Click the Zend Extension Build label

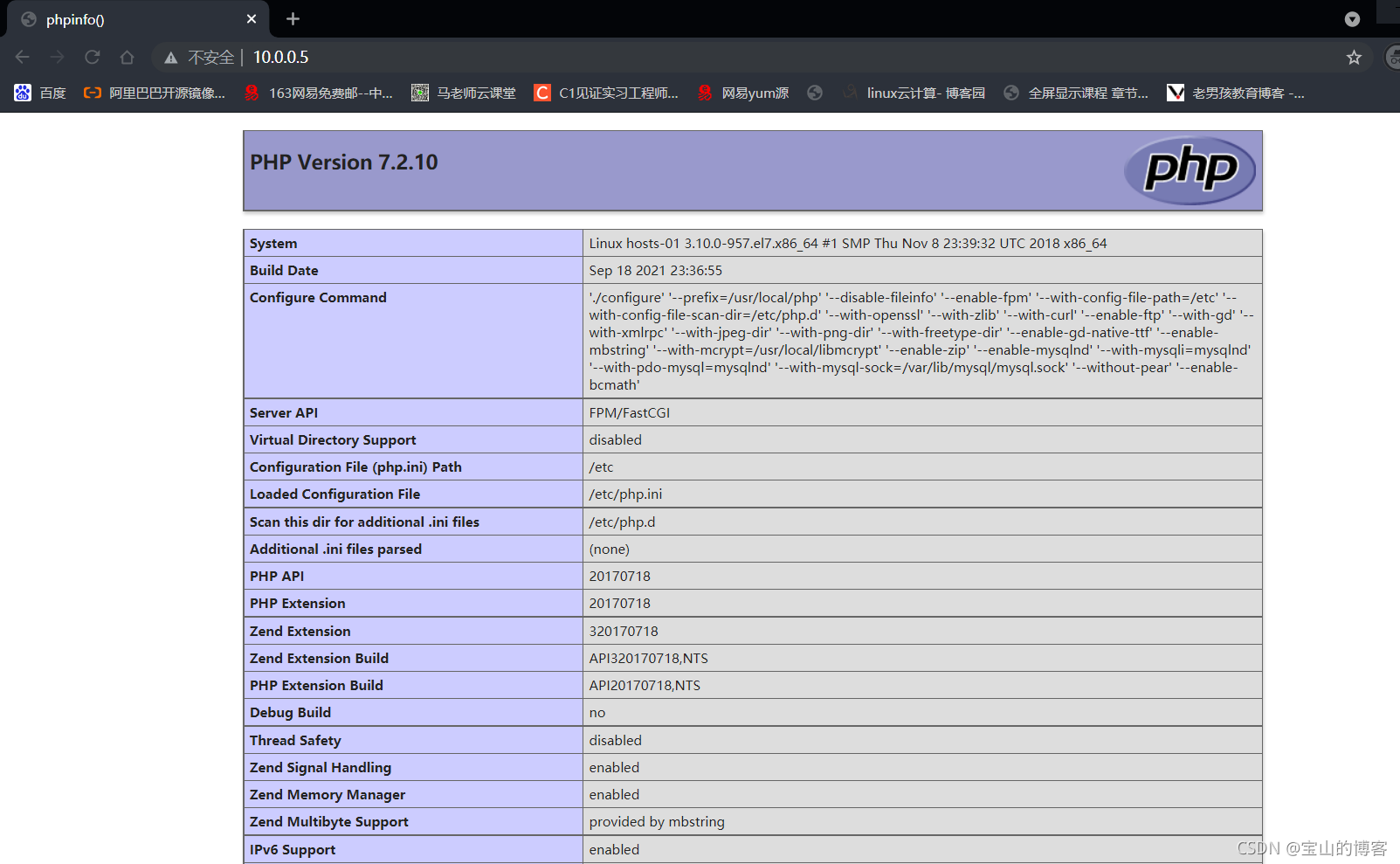coord(319,659)
